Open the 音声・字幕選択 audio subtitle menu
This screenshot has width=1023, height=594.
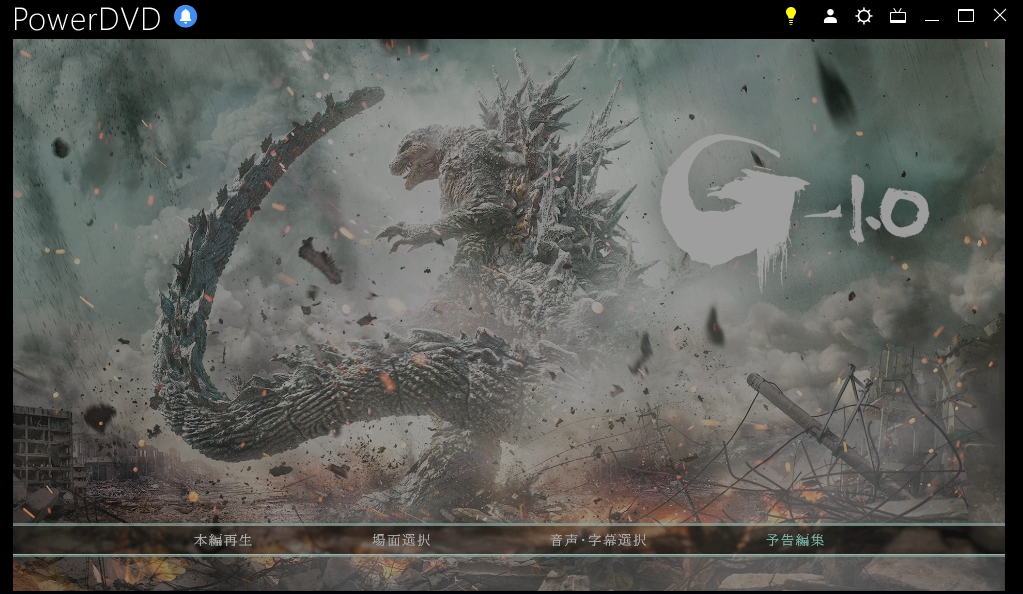coord(598,540)
